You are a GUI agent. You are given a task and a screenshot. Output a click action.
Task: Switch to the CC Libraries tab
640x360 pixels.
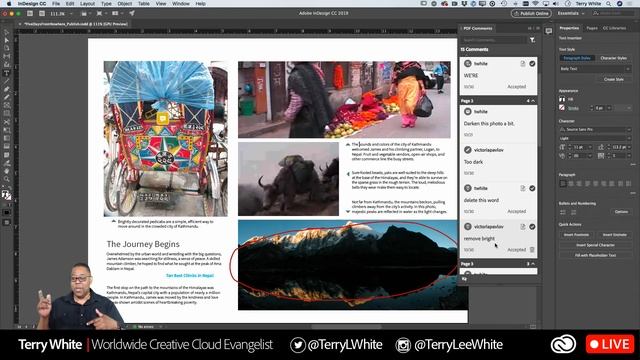coord(614,28)
